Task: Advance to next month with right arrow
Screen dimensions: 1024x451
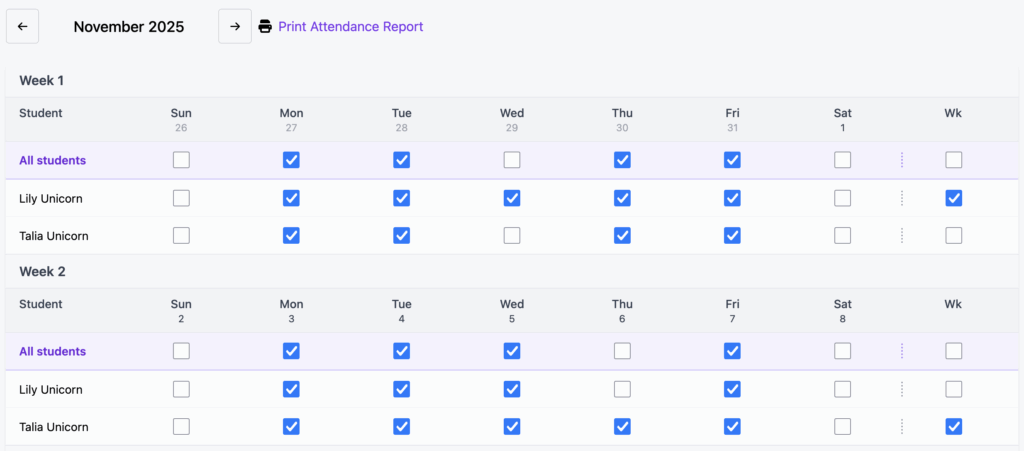Action: tap(235, 27)
